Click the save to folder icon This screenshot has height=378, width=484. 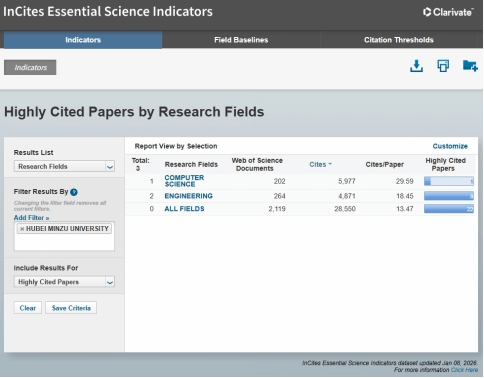pos(470,66)
